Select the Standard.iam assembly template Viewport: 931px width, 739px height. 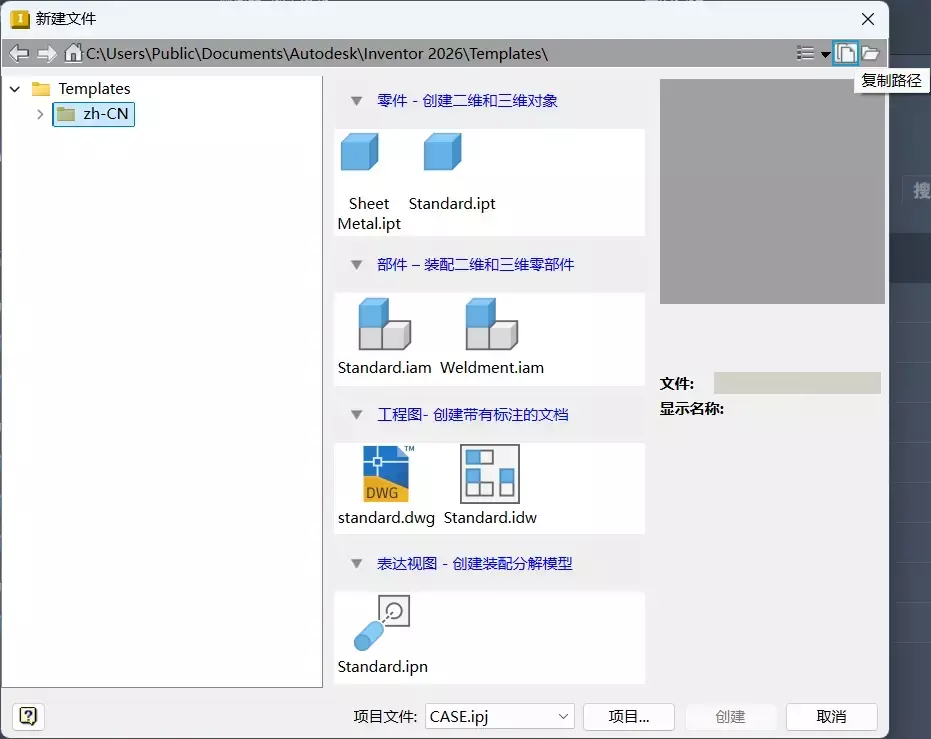384,337
